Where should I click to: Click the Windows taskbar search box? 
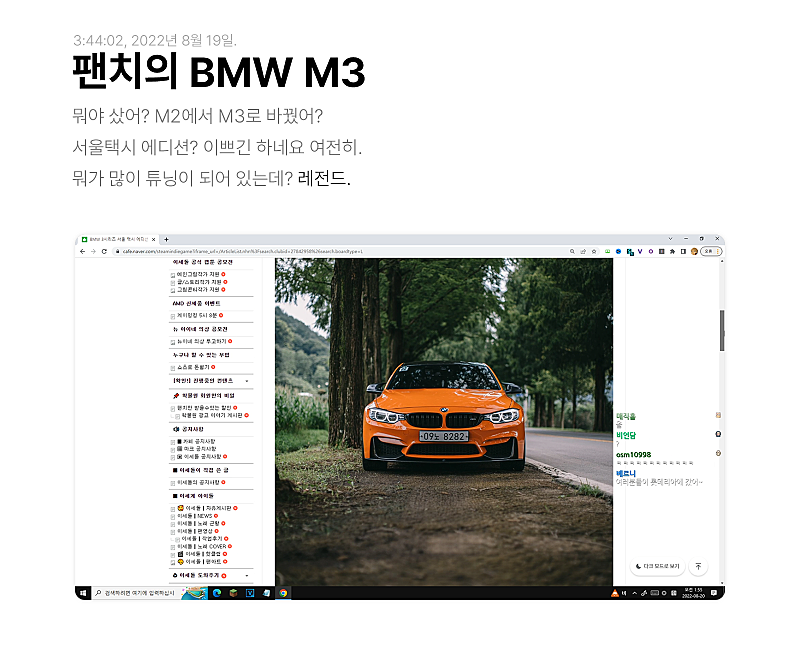click(135, 593)
